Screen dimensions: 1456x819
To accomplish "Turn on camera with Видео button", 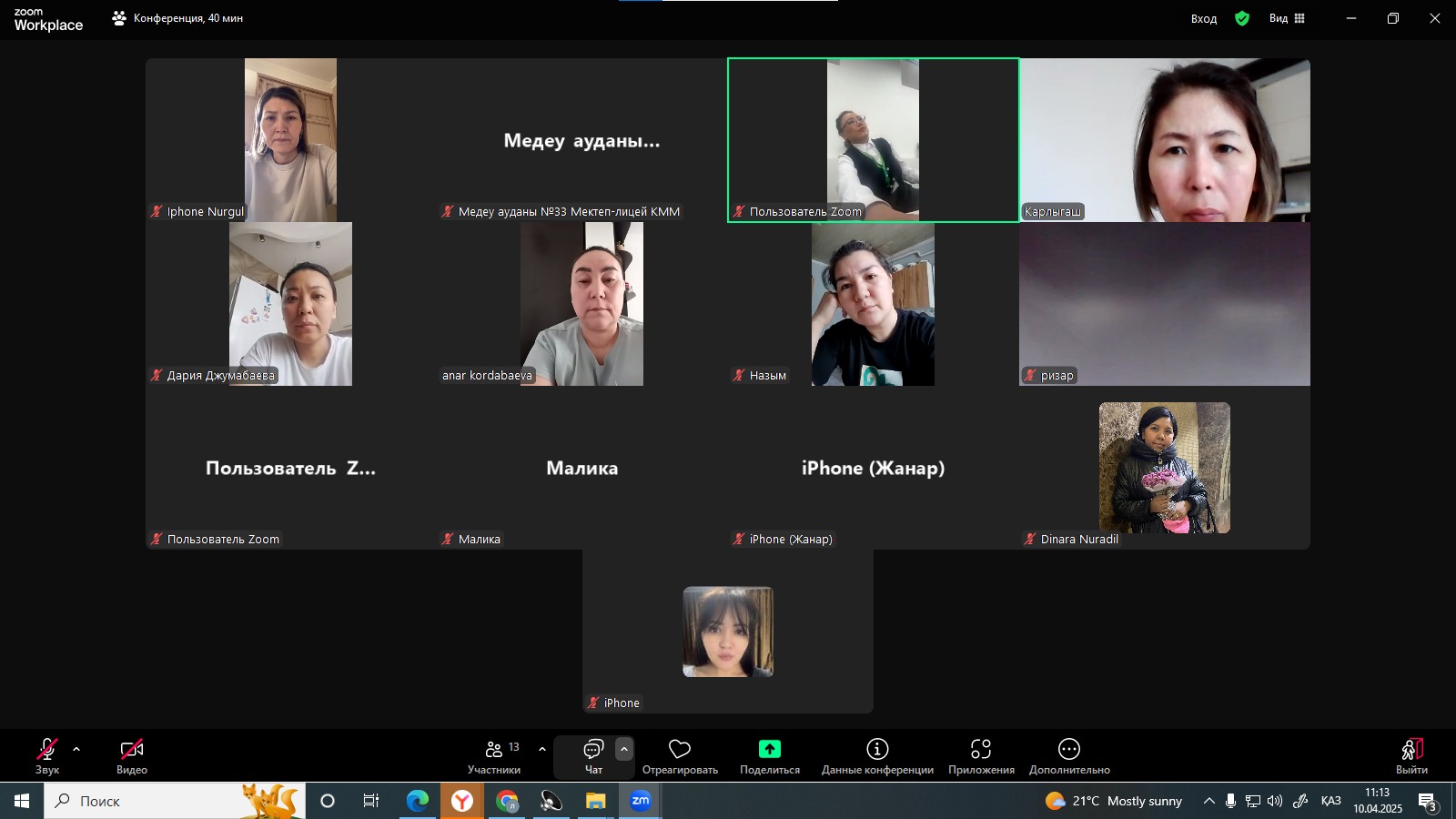I will (x=131, y=755).
